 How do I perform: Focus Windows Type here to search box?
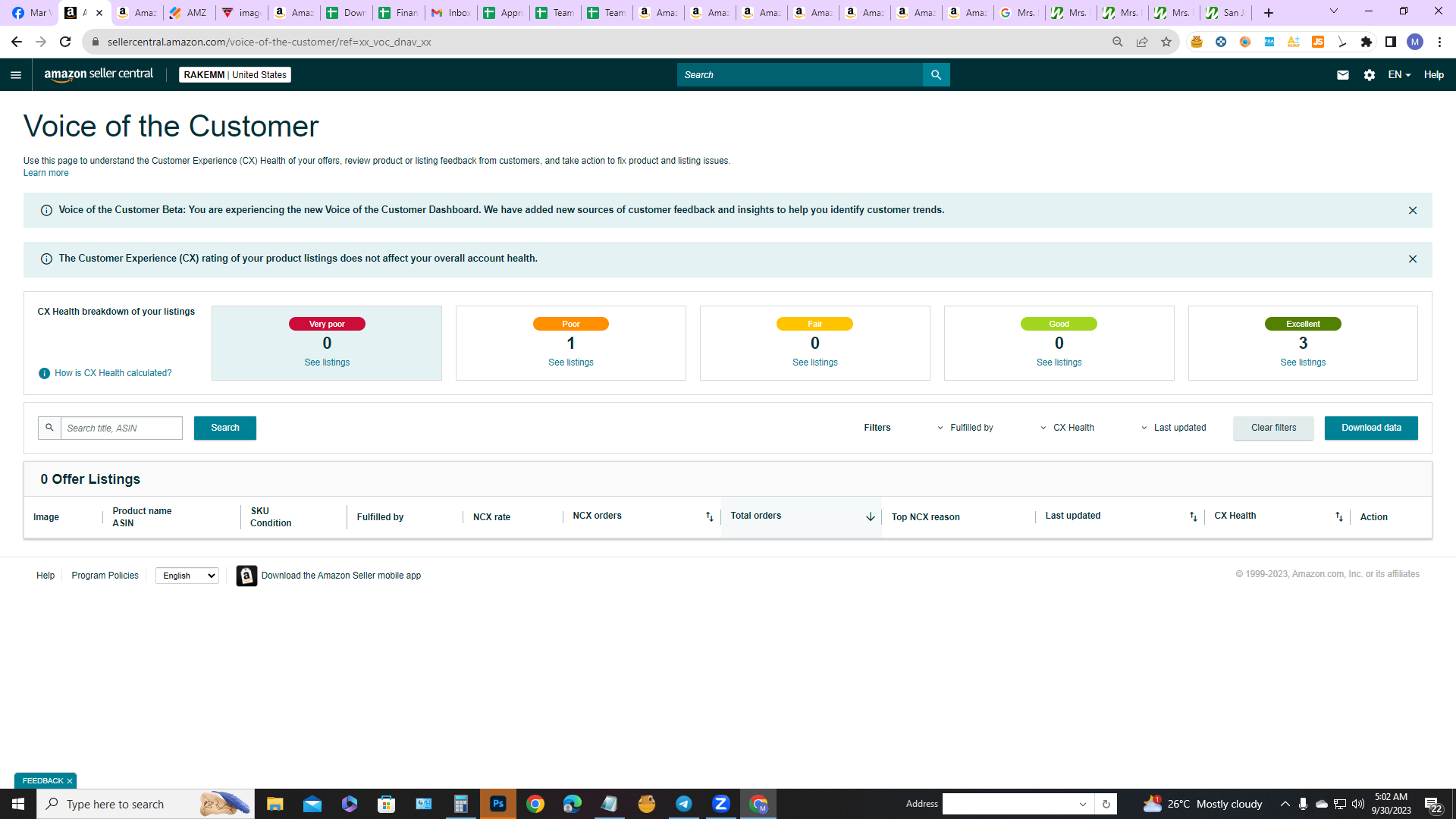[x=146, y=804]
